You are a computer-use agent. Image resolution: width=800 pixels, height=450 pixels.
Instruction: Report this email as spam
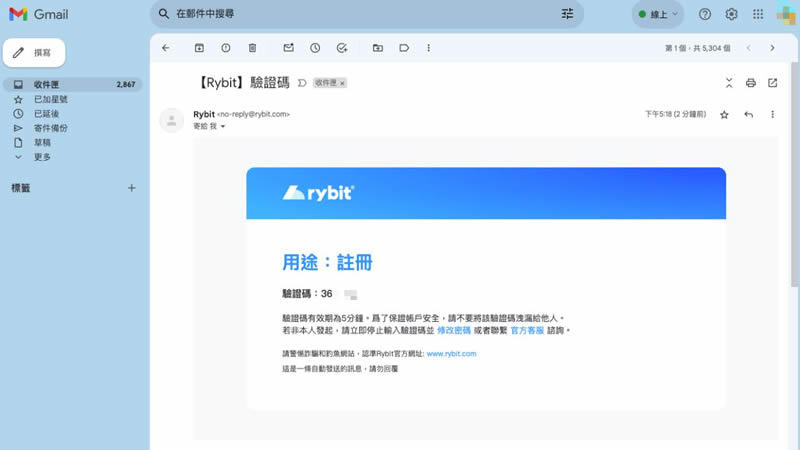225,47
